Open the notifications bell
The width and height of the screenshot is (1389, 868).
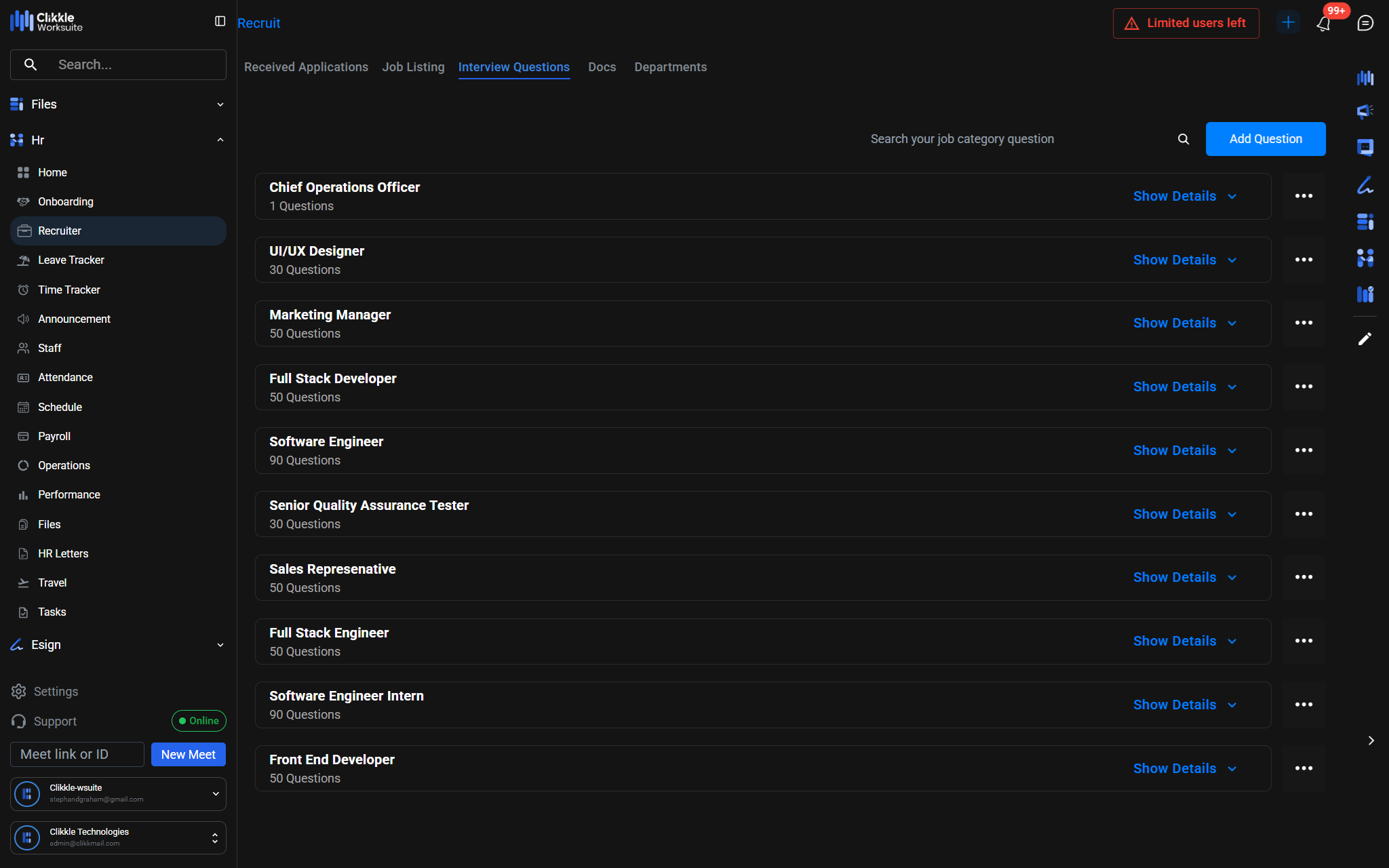[1323, 24]
